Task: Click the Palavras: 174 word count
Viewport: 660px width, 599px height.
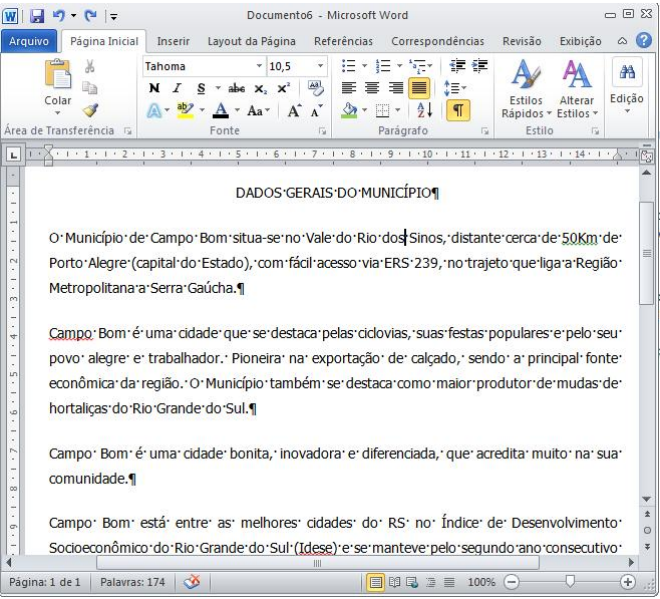Action: pos(133,582)
